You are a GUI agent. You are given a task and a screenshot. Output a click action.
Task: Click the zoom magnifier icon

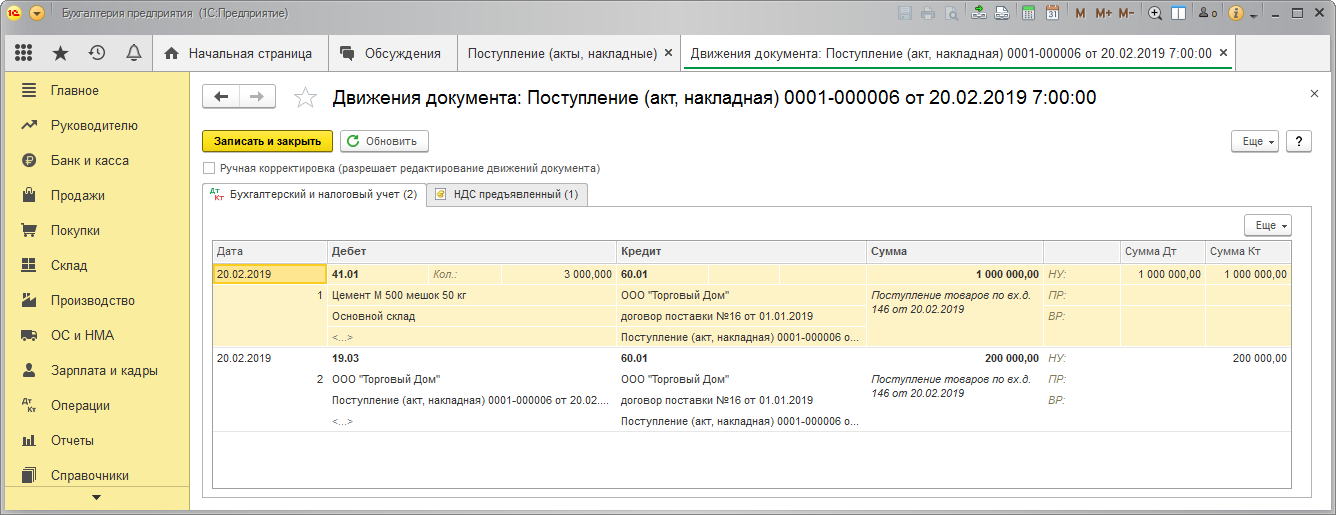1155,13
